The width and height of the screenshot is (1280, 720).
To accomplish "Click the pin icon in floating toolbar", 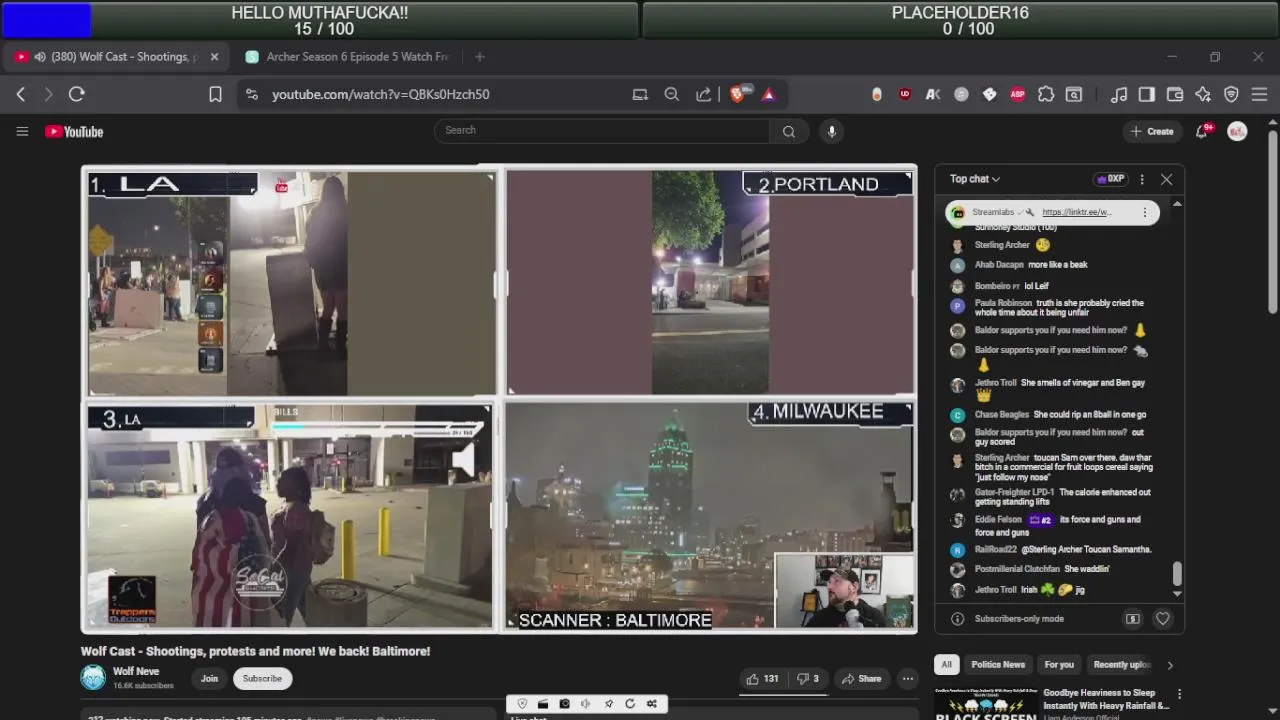I will click(608, 704).
